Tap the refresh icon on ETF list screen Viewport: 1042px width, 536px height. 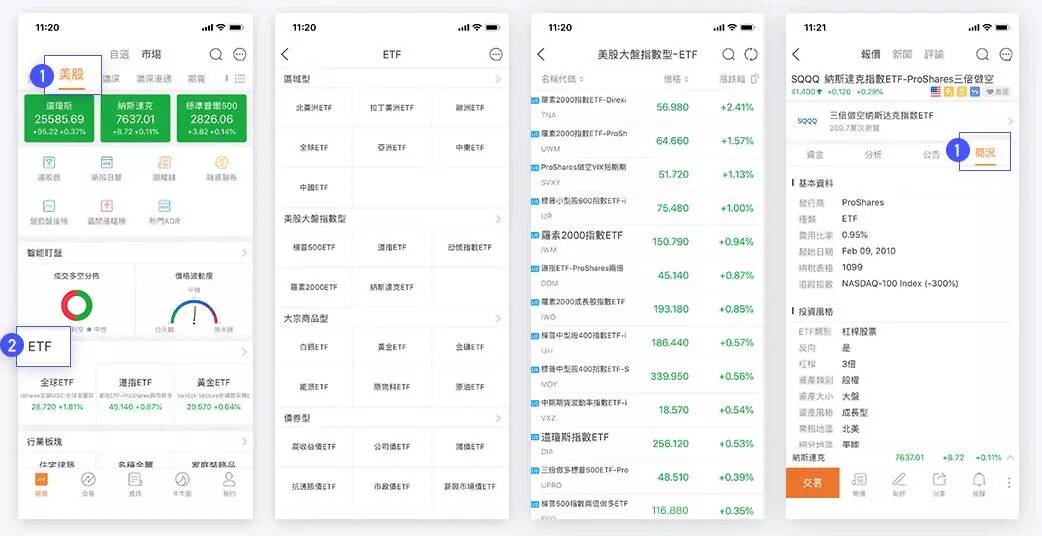click(x=751, y=54)
